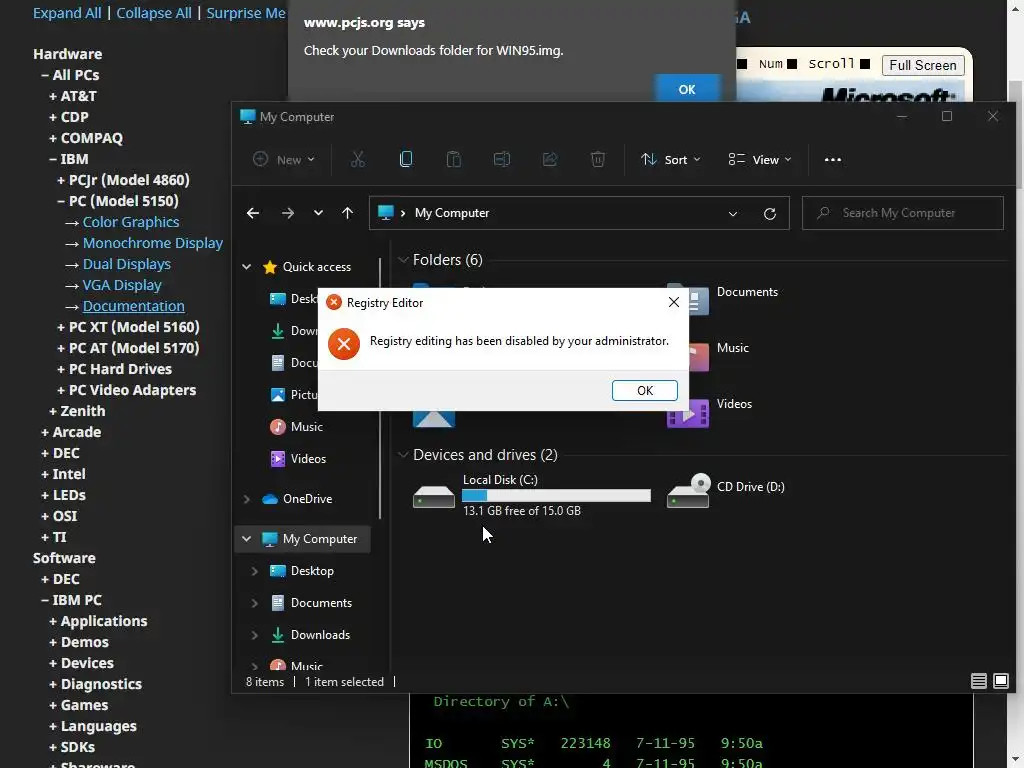This screenshot has width=1024, height=768.
Task: Go up one folder level arrow
Action: 347,213
